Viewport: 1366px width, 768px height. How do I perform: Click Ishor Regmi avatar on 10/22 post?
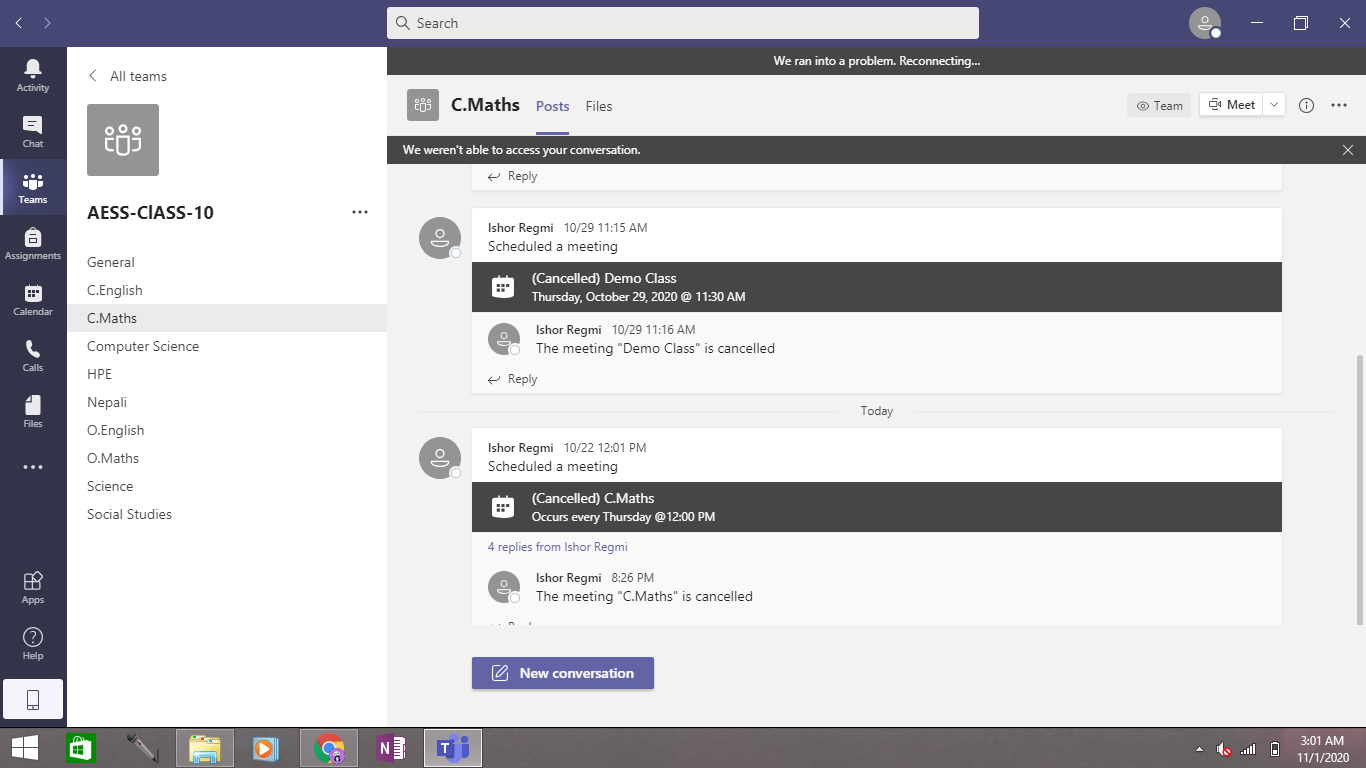[440, 458]
